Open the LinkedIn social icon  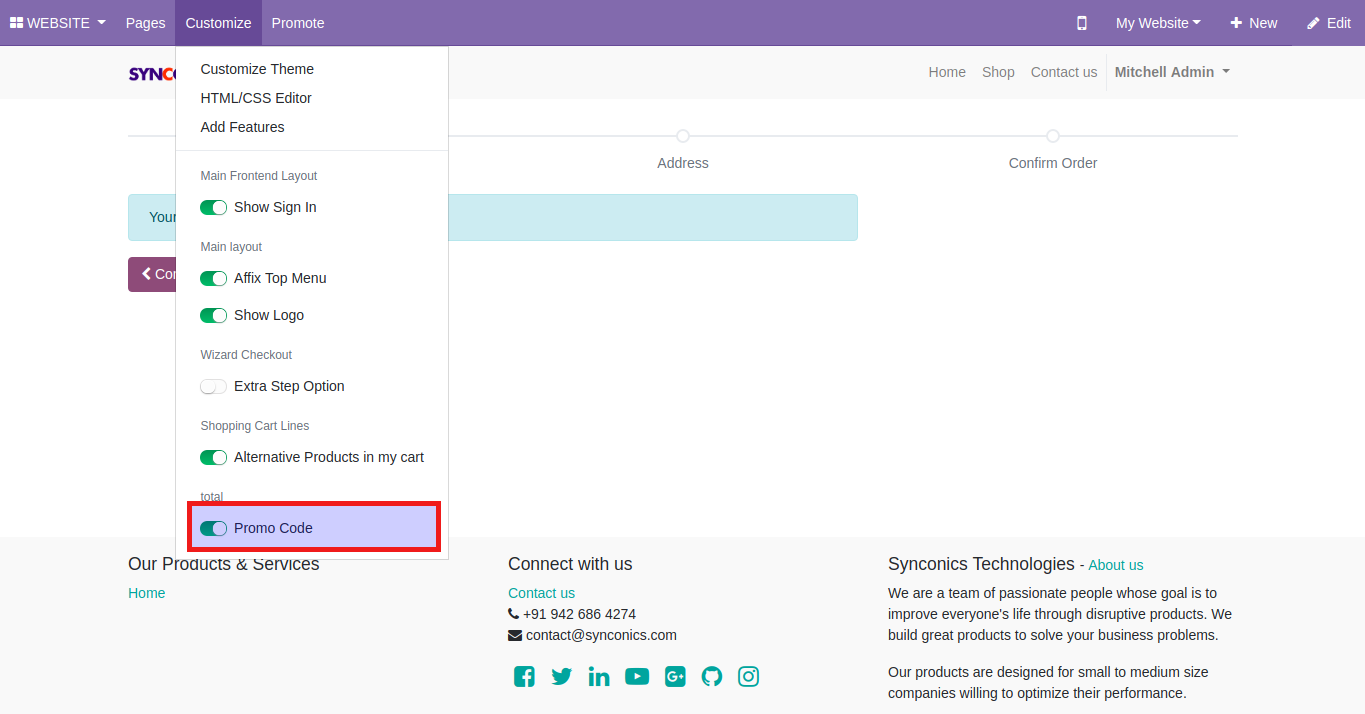[x=599, y=677]
